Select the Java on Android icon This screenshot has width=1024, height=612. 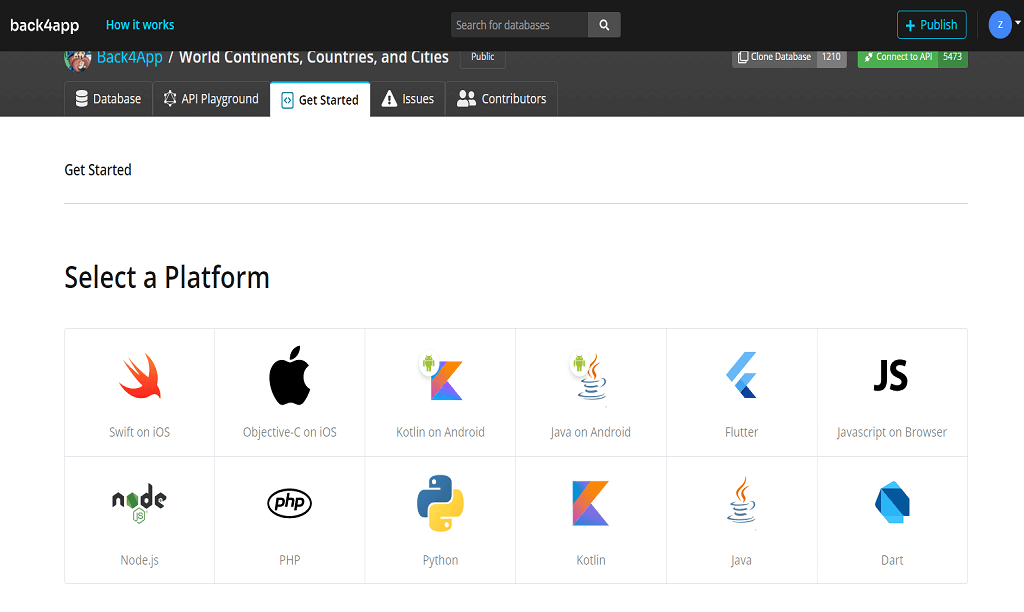click(x=590, y=377)
